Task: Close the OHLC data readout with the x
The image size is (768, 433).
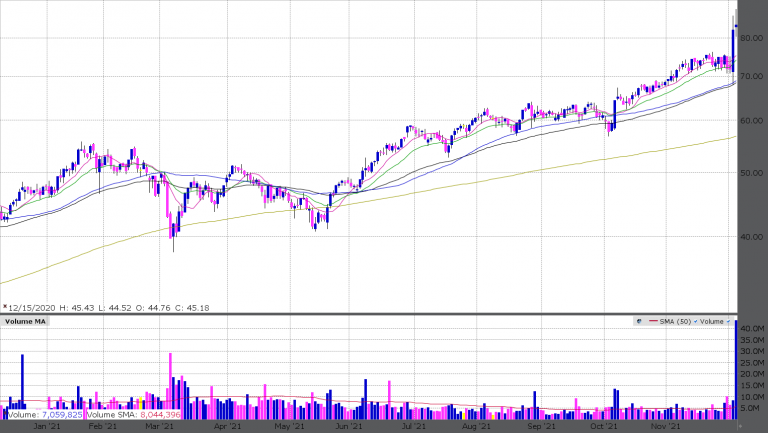Action: point(5,307)
